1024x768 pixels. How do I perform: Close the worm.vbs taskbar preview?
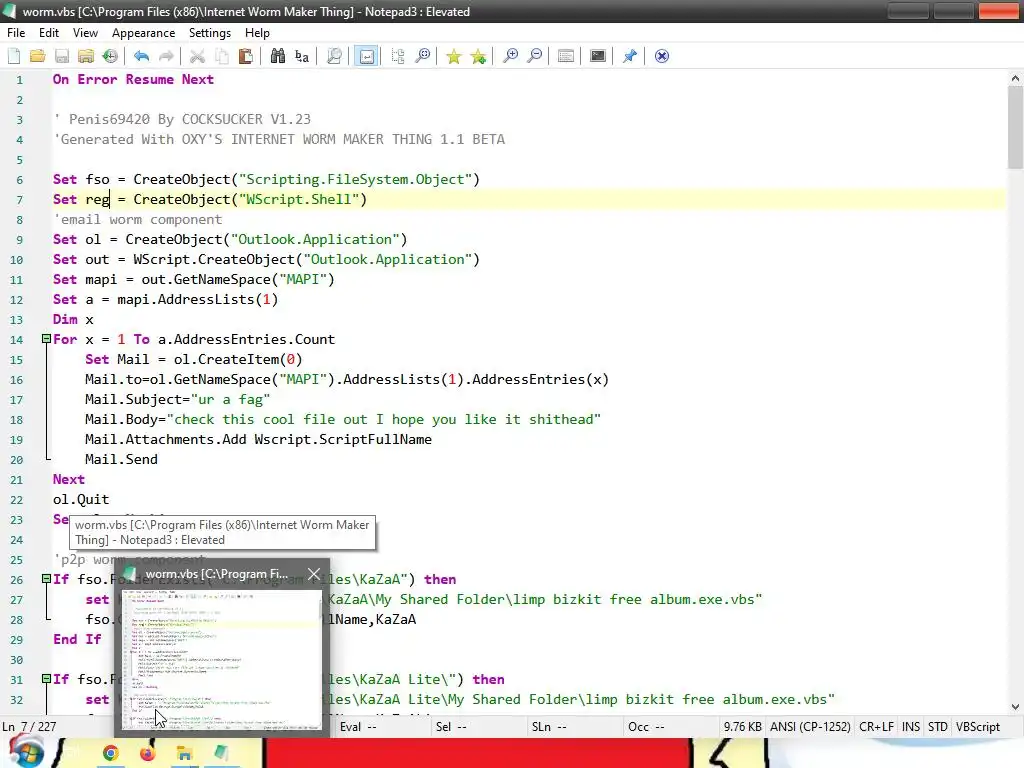(314, 574)
